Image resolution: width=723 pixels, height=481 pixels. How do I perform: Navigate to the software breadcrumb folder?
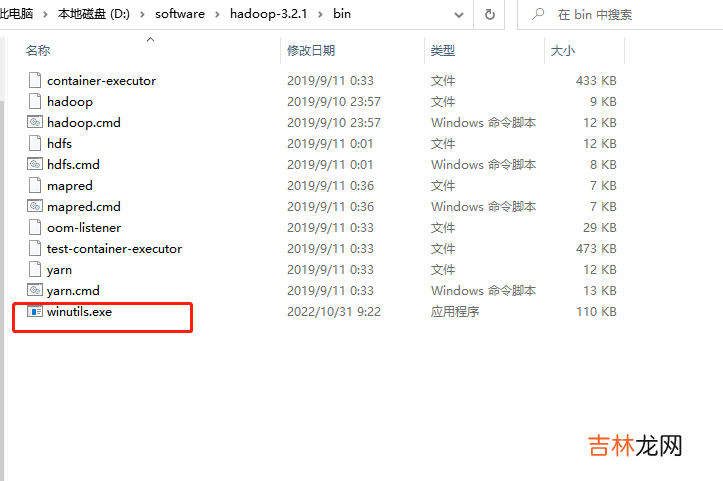pyautogui.click(x=180, y=15)
